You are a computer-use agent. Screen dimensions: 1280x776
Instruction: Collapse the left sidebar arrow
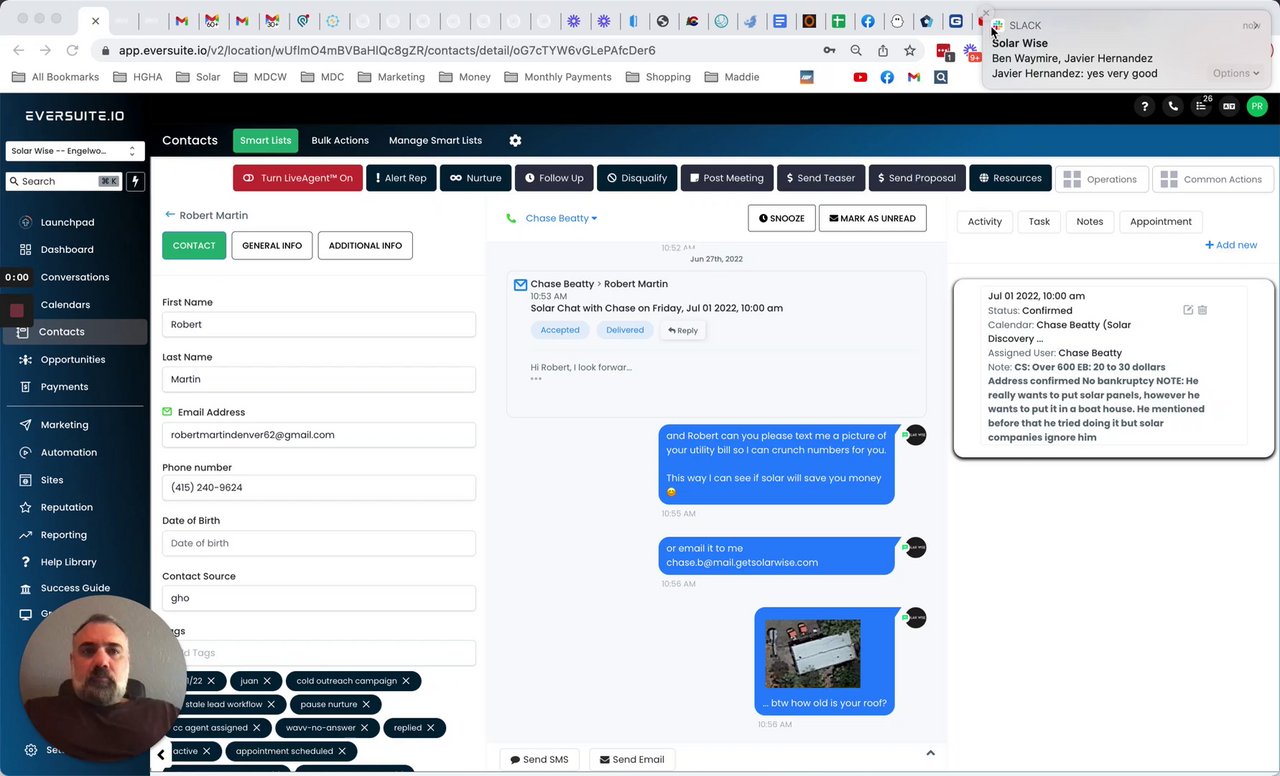pos(161,755)
